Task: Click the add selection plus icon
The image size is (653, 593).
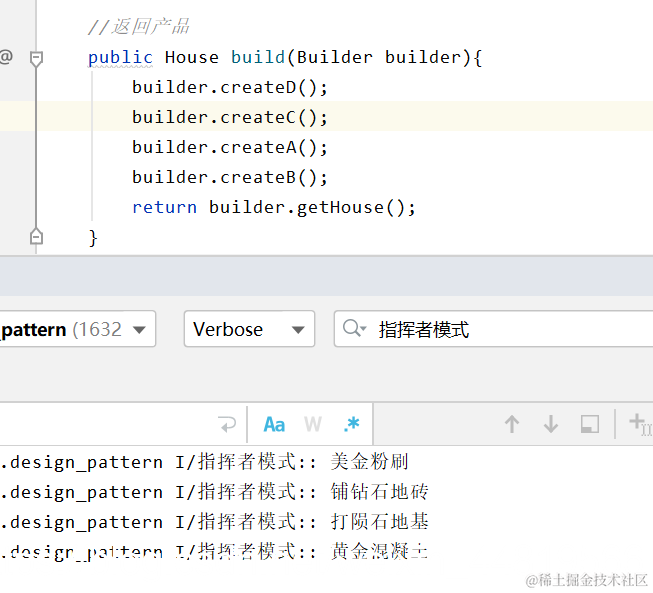Action: click(640, 424)
